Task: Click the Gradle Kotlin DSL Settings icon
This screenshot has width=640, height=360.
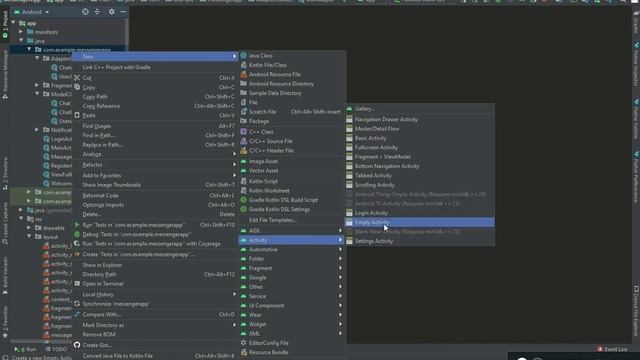Action: pos(244,209)
